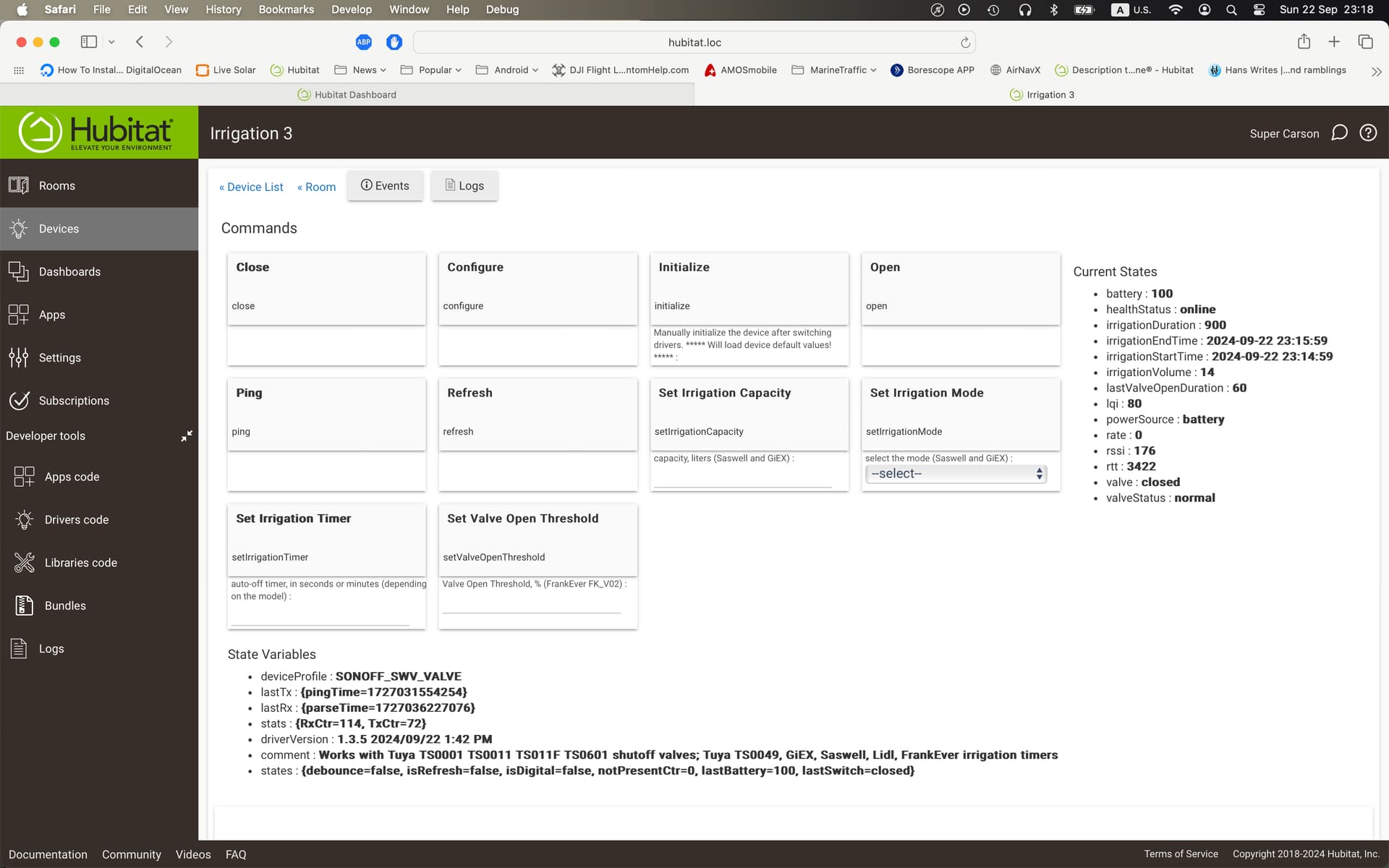
Task: Show bookmarks grid icon
Action: pos(19,70)
